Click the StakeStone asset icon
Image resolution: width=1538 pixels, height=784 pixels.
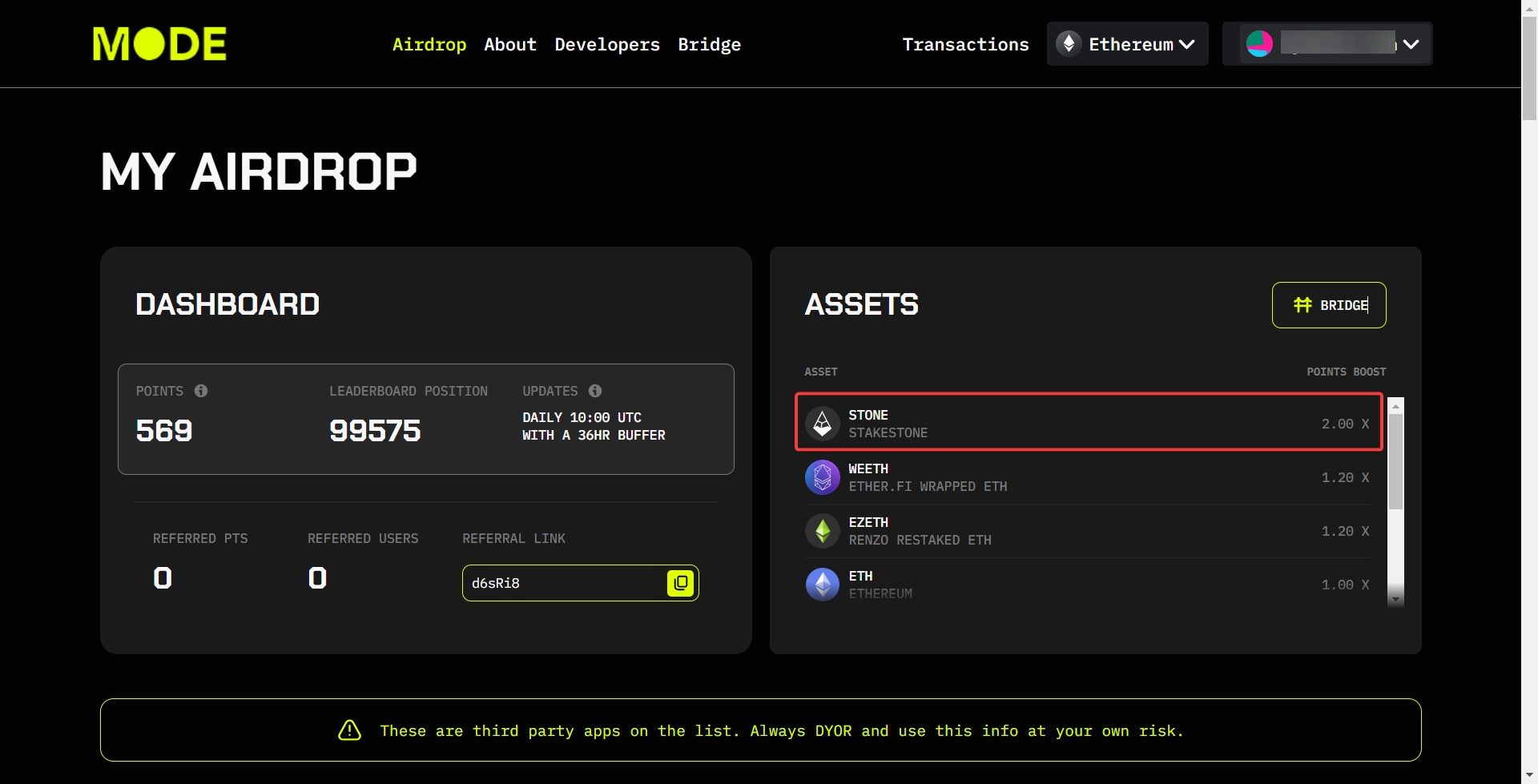(822, 424)
